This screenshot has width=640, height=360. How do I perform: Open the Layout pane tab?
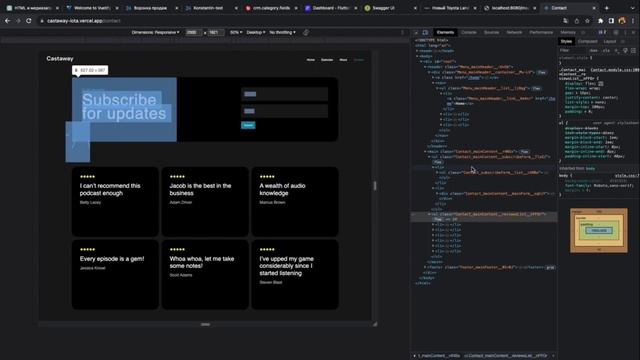pos(609,41)
